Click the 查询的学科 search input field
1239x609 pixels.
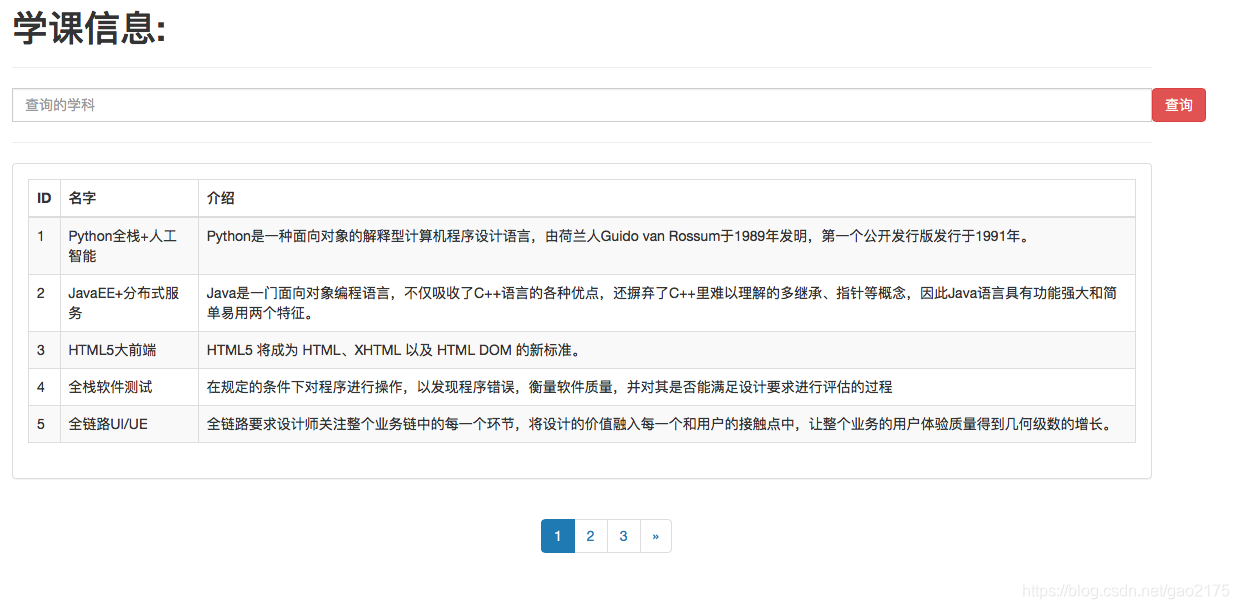tap(582, 105)
